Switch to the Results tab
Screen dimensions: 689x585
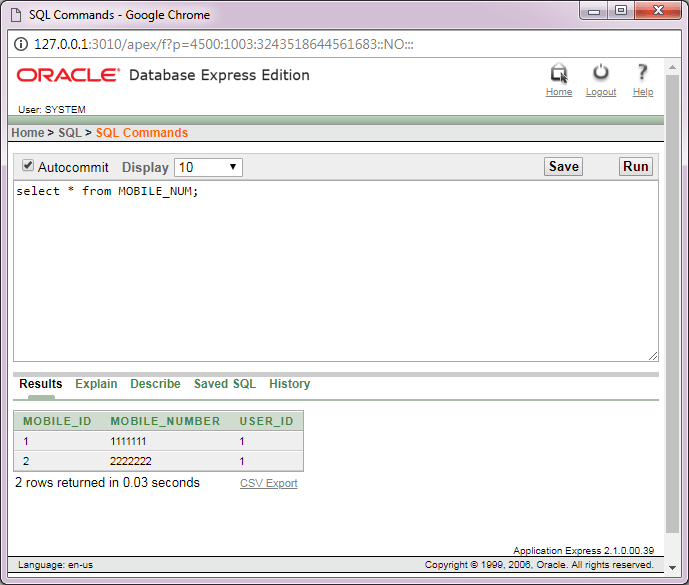pyautogui.click(x=41, y=384)
